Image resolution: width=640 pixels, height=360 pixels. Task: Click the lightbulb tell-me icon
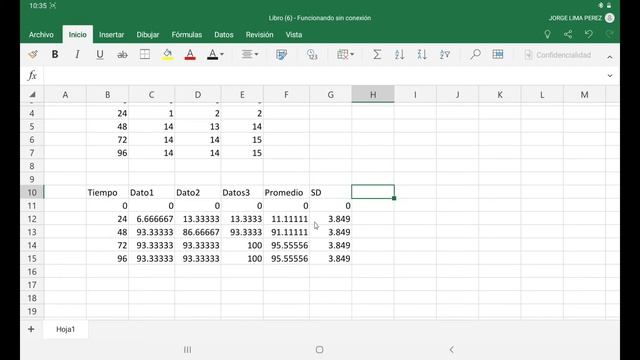pyautogui.click(x=547, y=35)
